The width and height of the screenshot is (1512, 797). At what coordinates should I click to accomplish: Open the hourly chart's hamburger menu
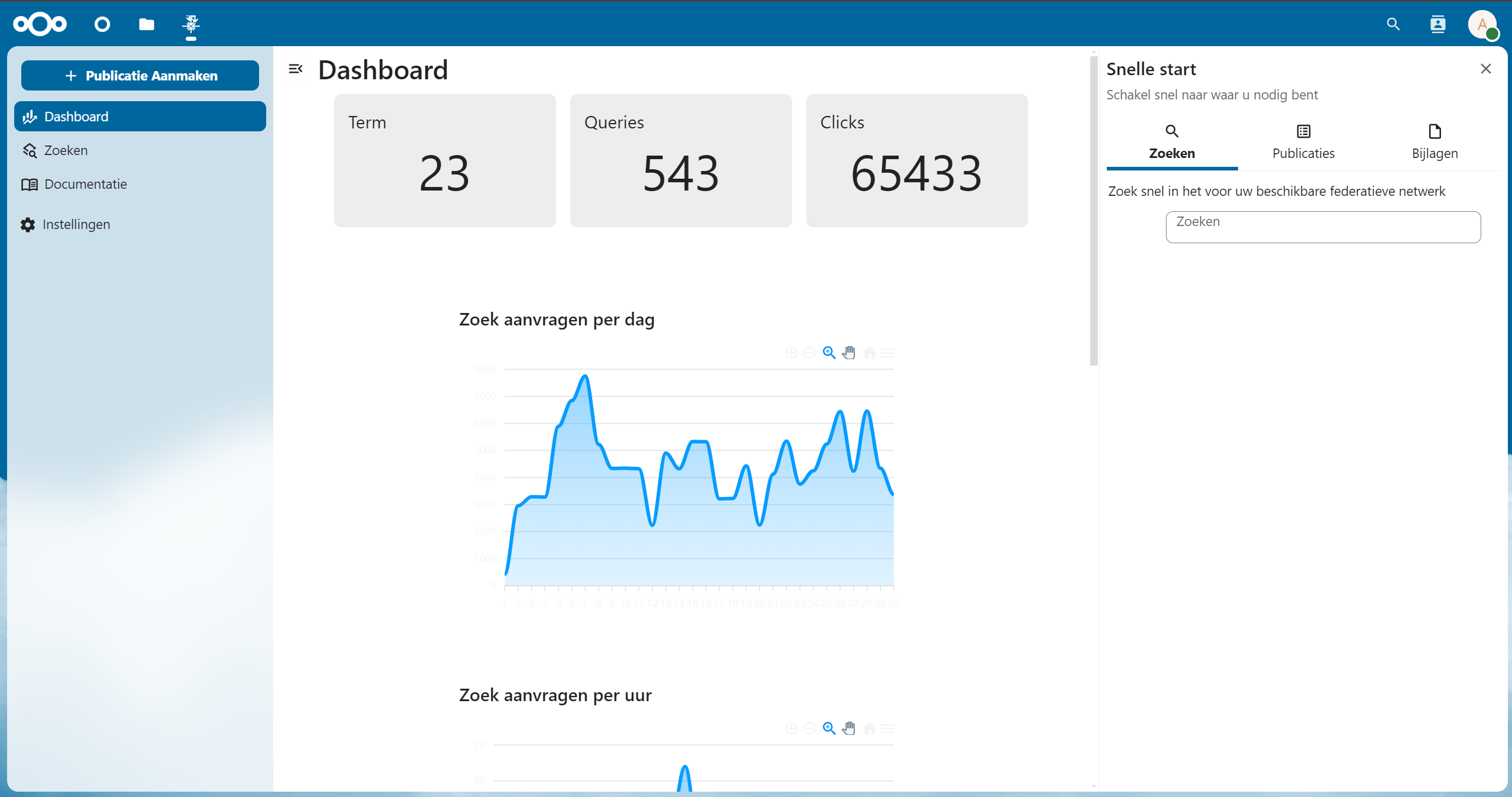click(887, 728)
